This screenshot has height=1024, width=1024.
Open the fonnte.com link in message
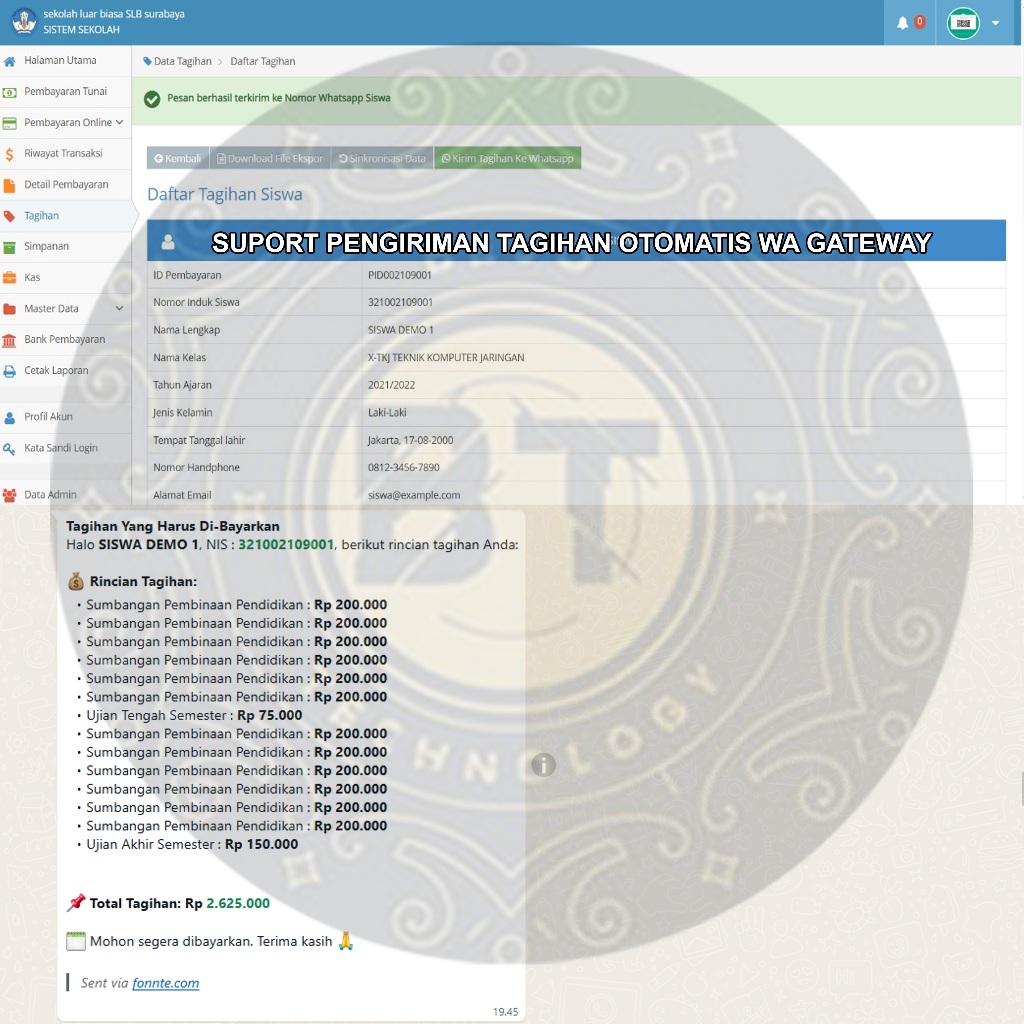[x=166, y=983]
